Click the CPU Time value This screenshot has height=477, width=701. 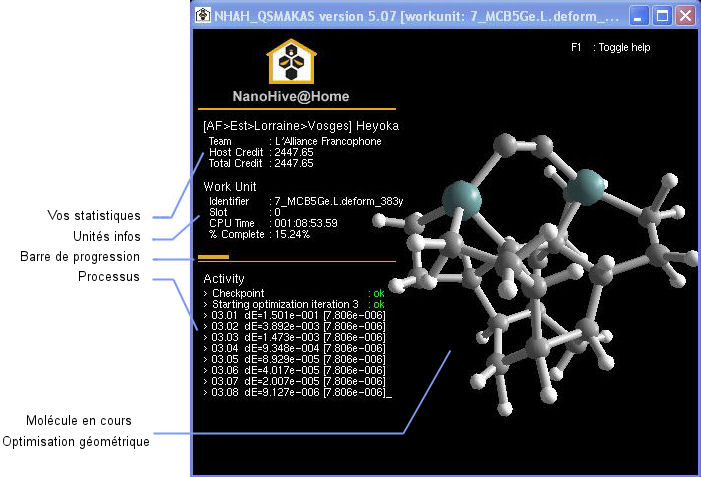pos(305,223)
